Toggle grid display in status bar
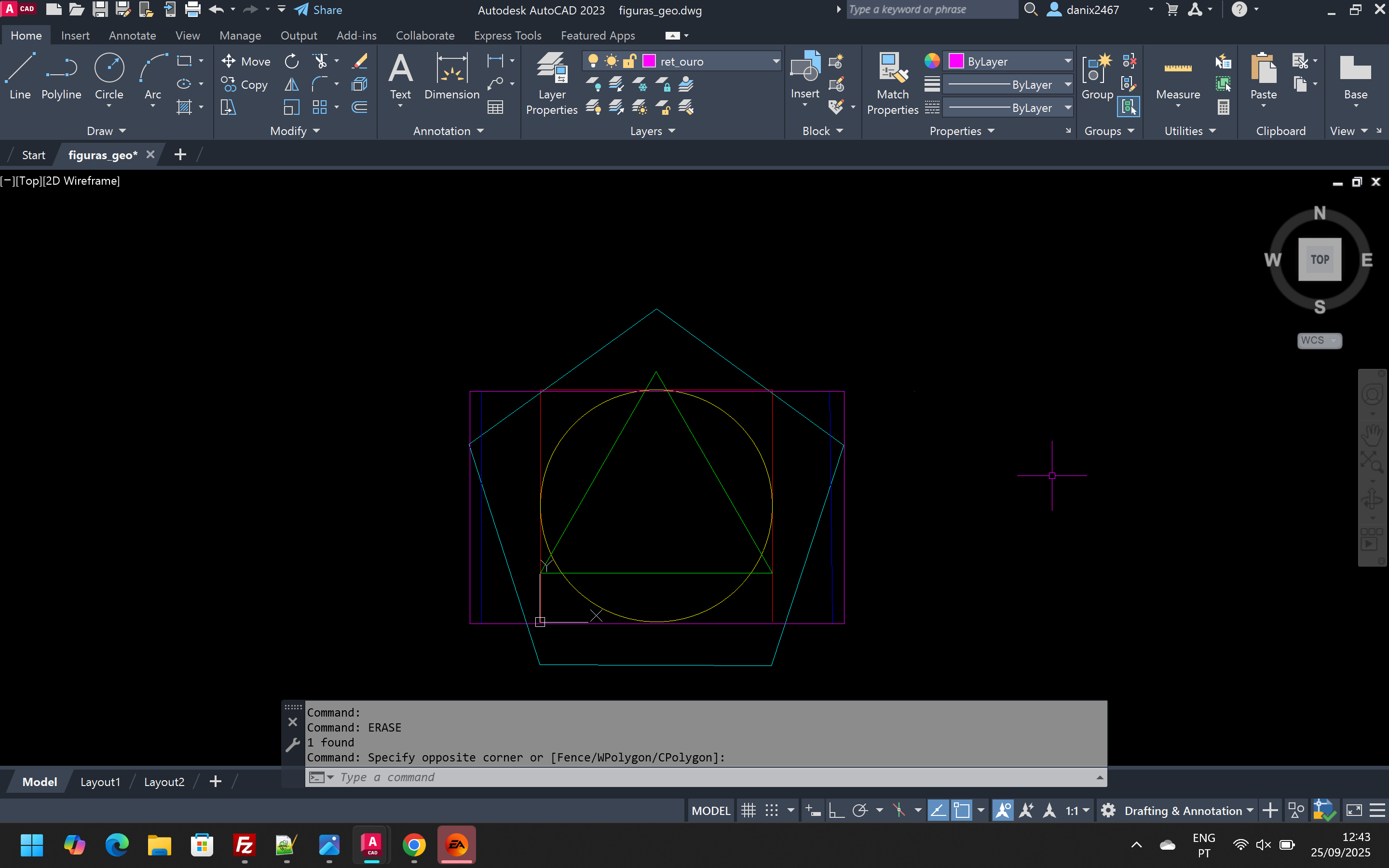 [x=749, y=811]
